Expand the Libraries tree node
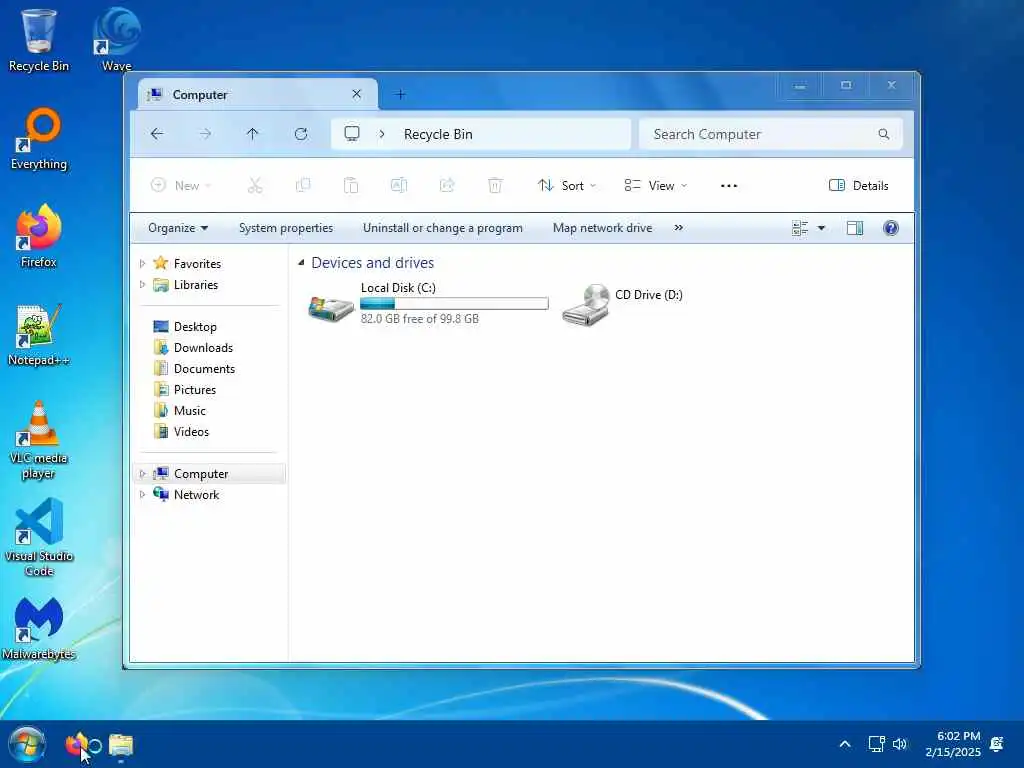Screen dimensions: 1024x768 [142, 285]
